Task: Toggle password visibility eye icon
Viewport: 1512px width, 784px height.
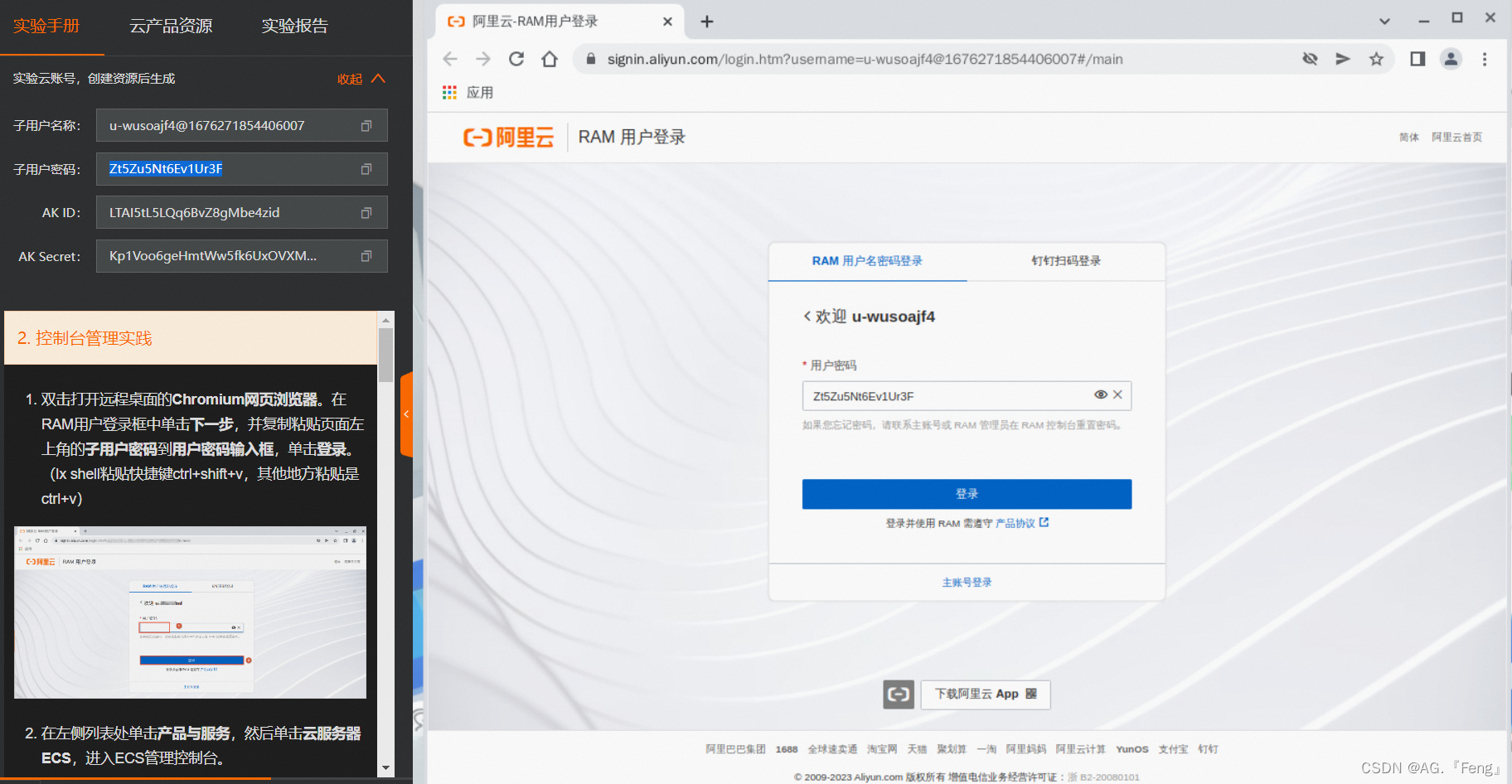Action: click(x=1101, y=394)
